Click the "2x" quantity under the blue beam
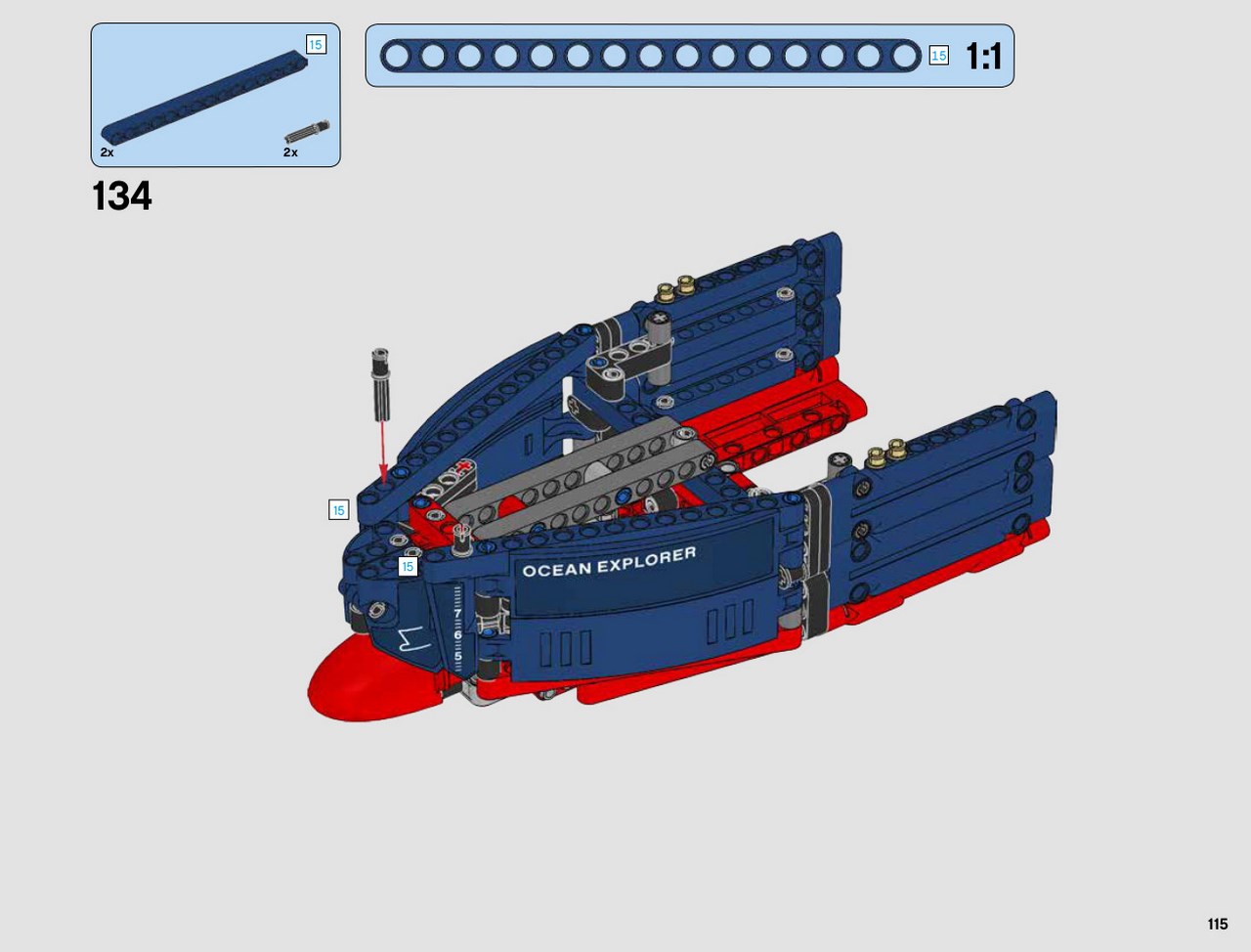The height and width of the screenshot is (952, 1251). pyautogui.click(x=107, y=152)
